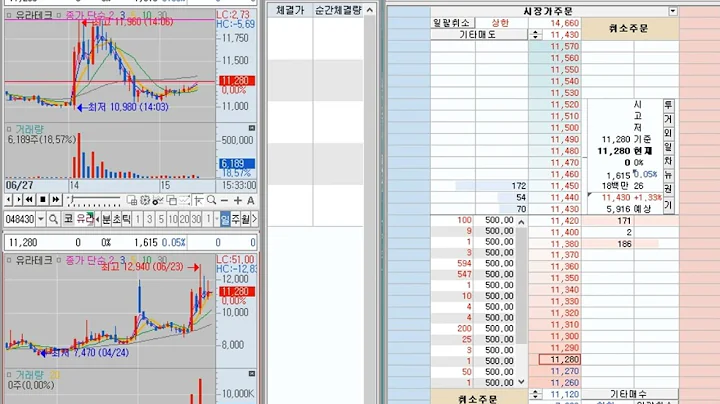This screenshot has height=404, width=720.
Task: Open the '시장가주문' order type dropdown
Action: coord(673,11)
